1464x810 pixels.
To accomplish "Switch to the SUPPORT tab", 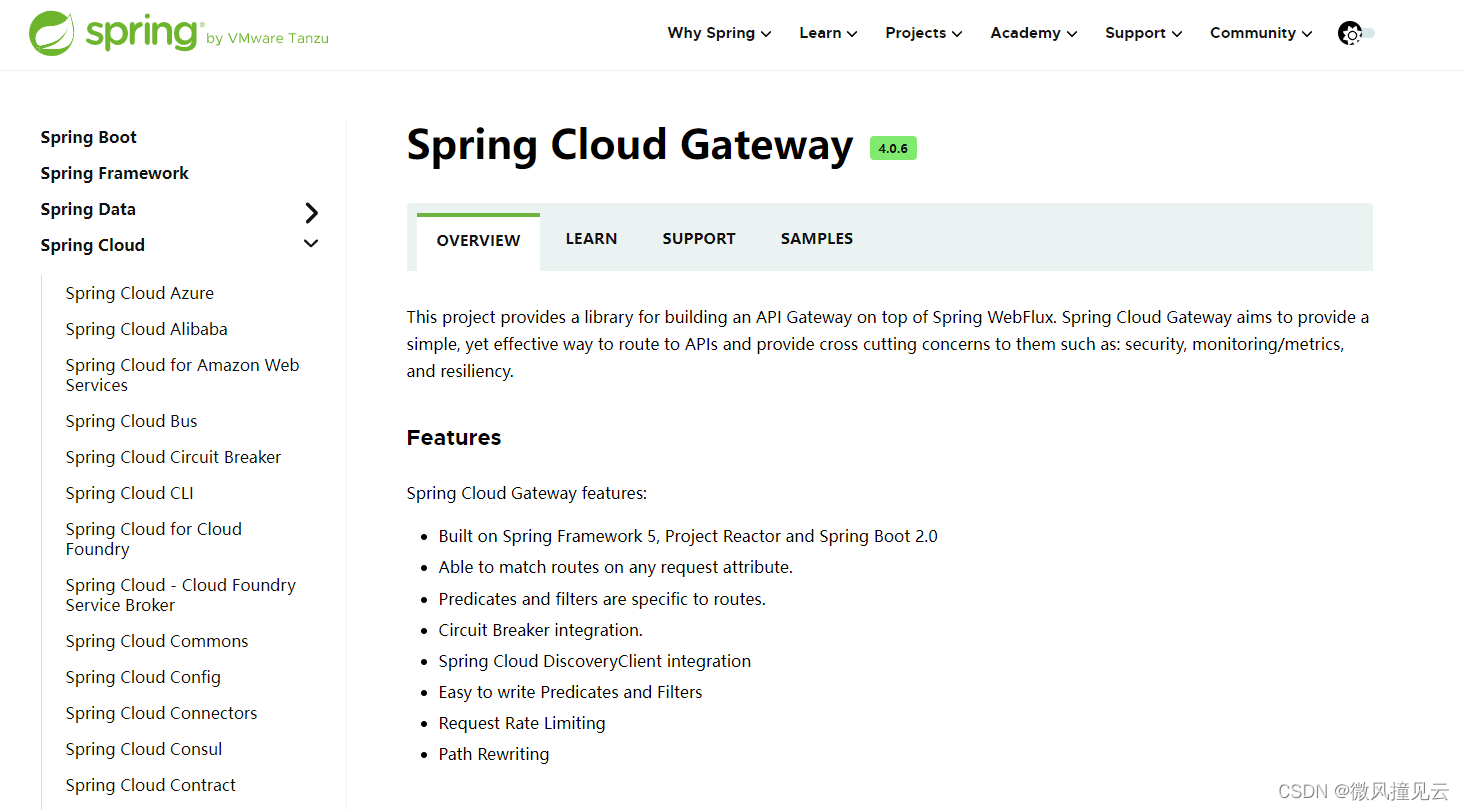I will pyautogui.click(x=699, y=239).
